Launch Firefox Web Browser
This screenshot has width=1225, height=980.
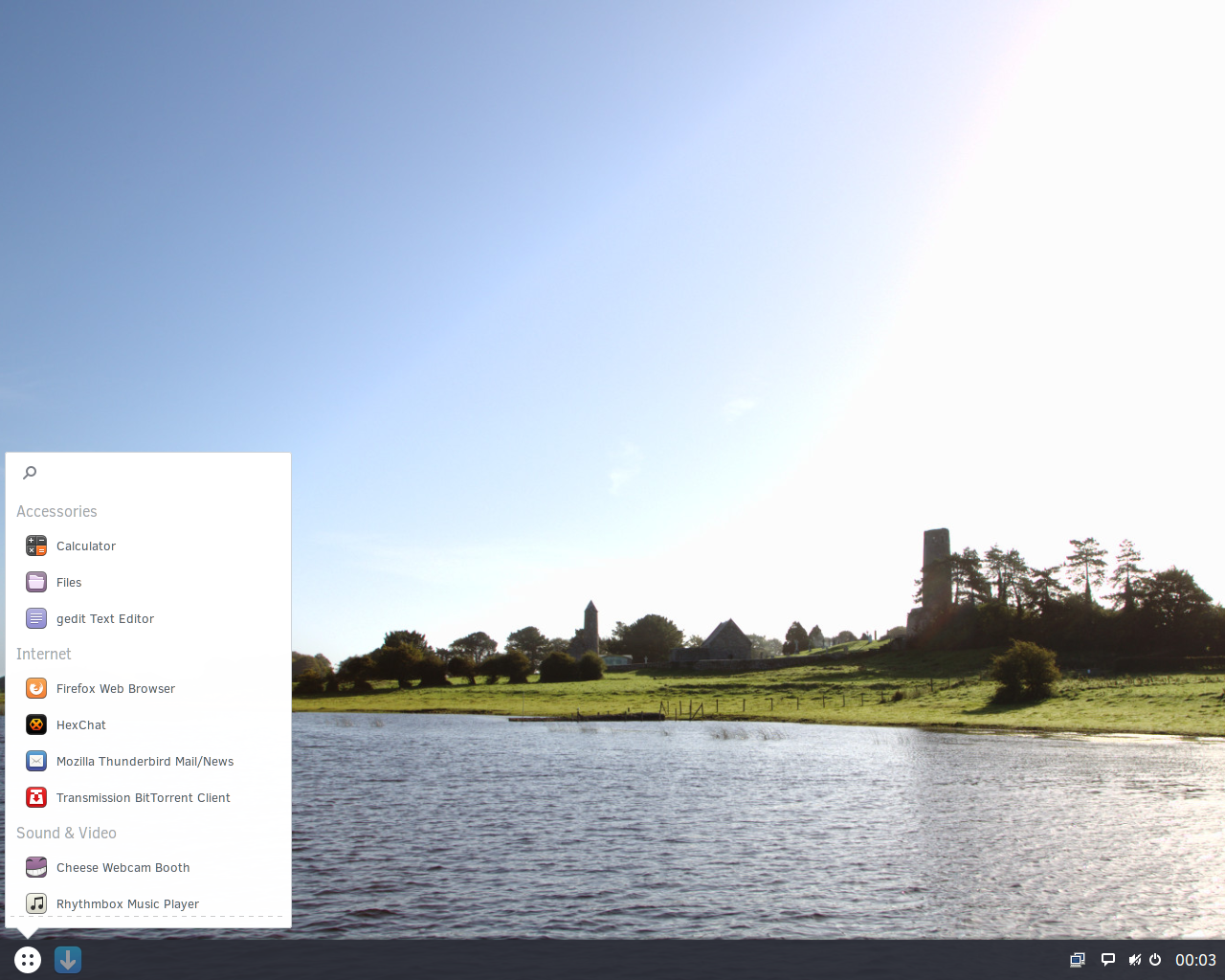tap(148, 688)
